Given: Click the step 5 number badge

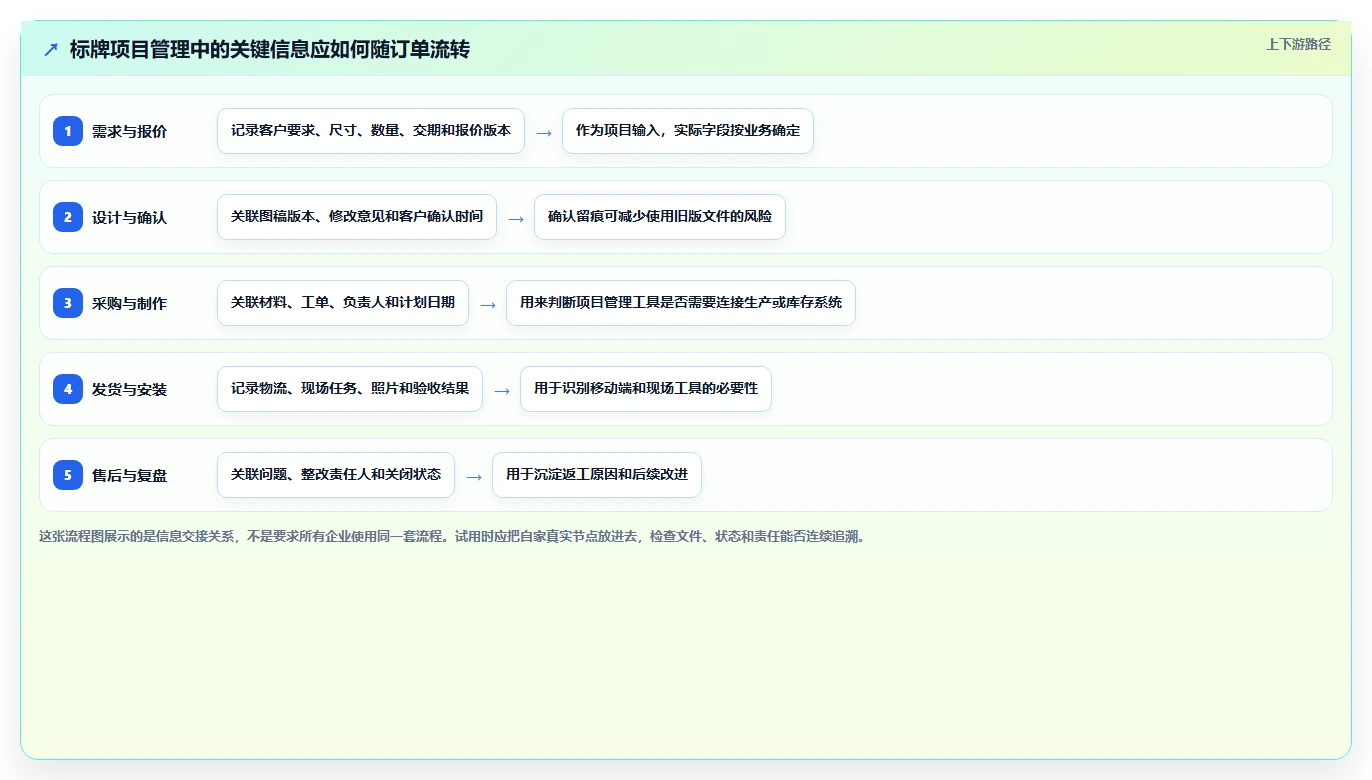Looking at the screenshot, I should [68, 475].
